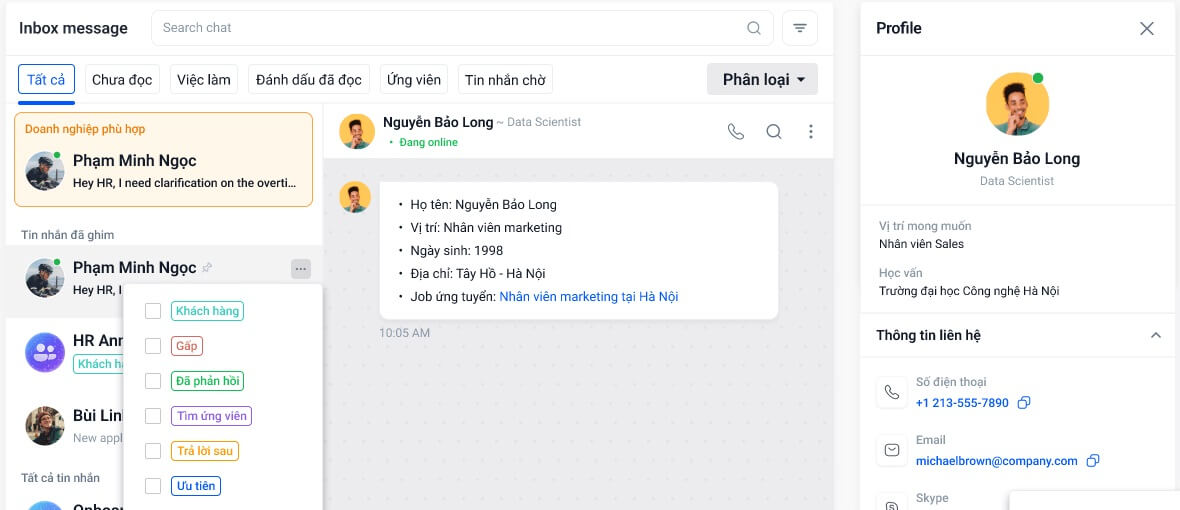
Task: Enable the Ưu tiên checkbox
Action: (153, 486)
